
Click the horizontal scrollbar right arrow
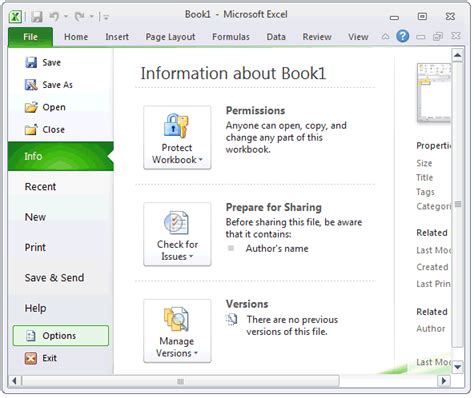pyautogui.click(x=443, y=381)
